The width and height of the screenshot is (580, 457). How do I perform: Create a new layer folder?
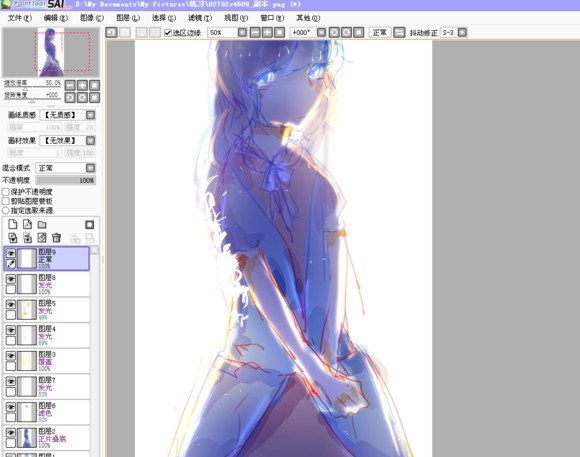(42, 225)
